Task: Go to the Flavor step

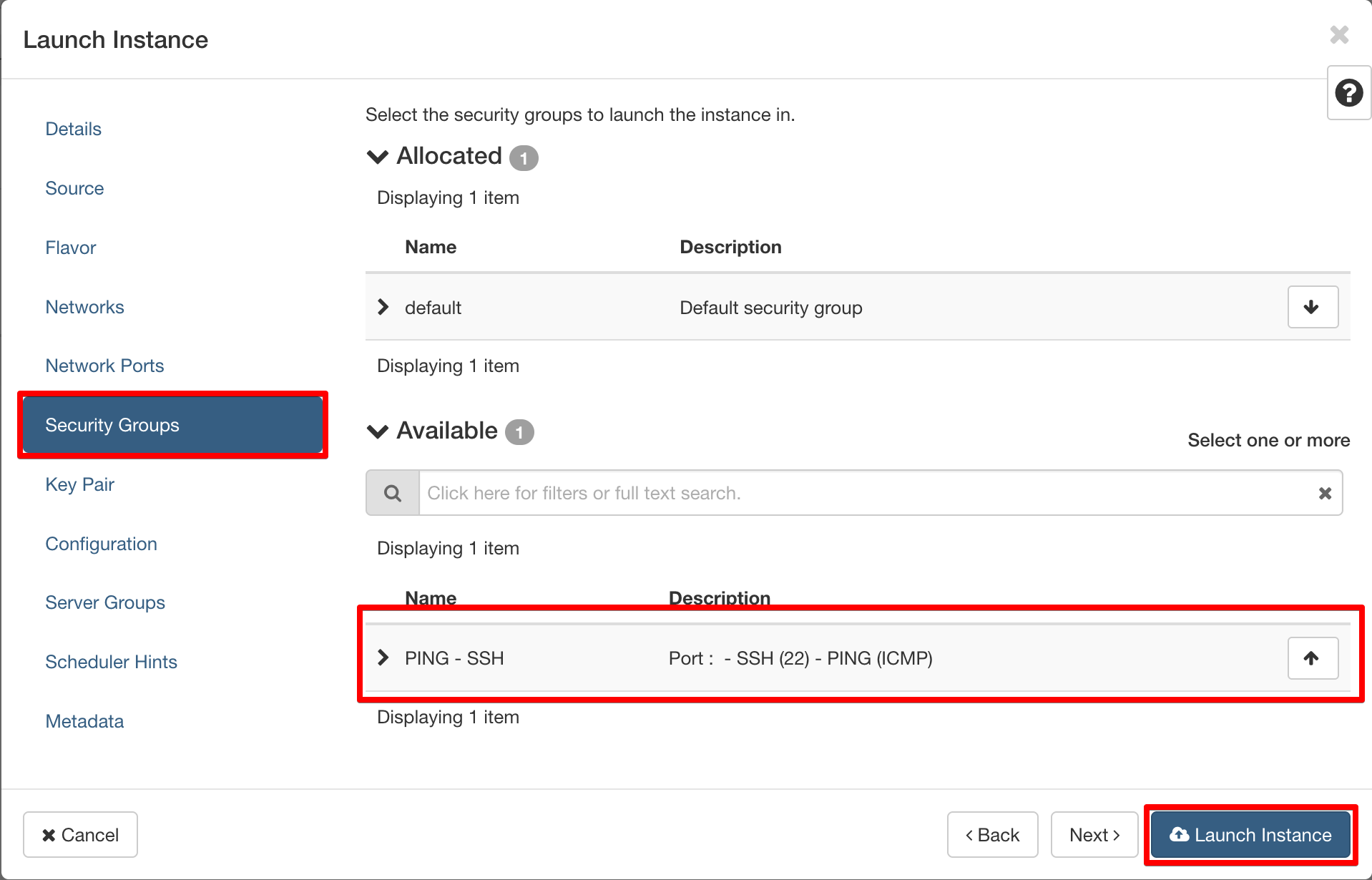Action: [70, 248]
